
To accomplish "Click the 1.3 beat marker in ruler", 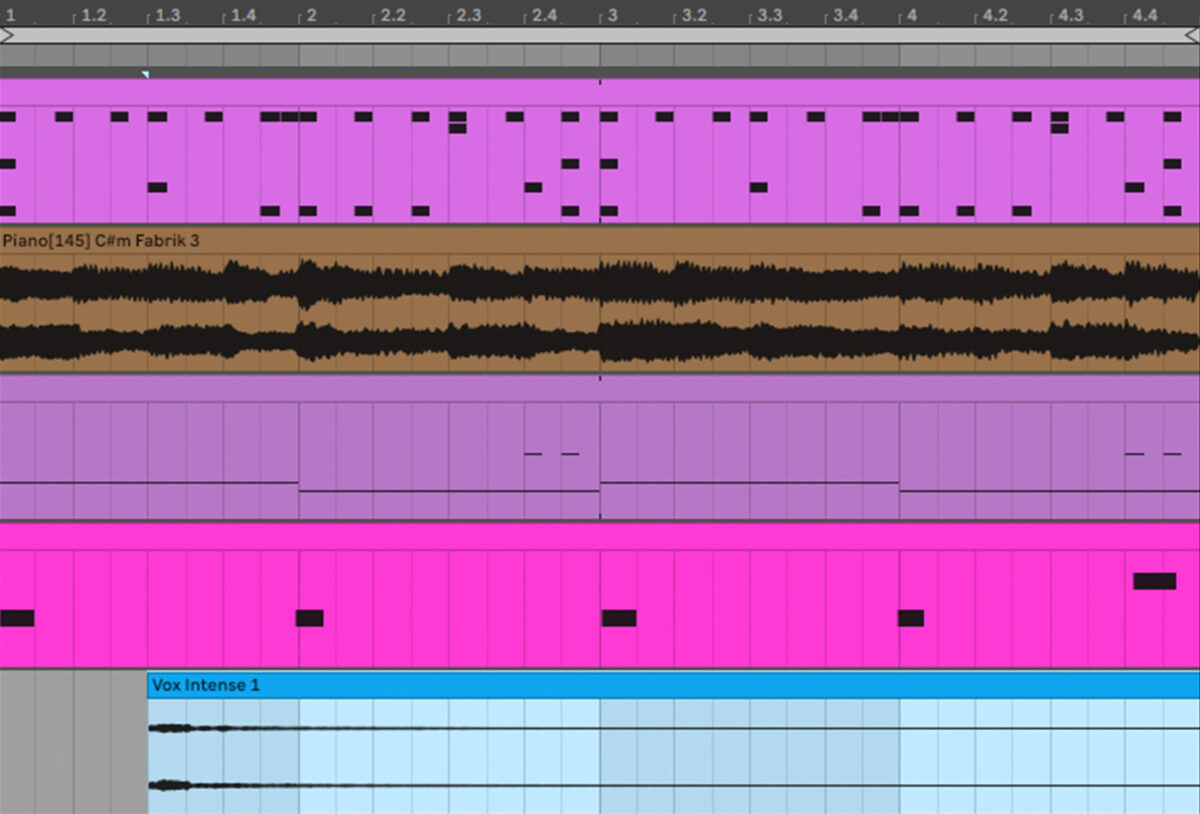I will (169, 15).
